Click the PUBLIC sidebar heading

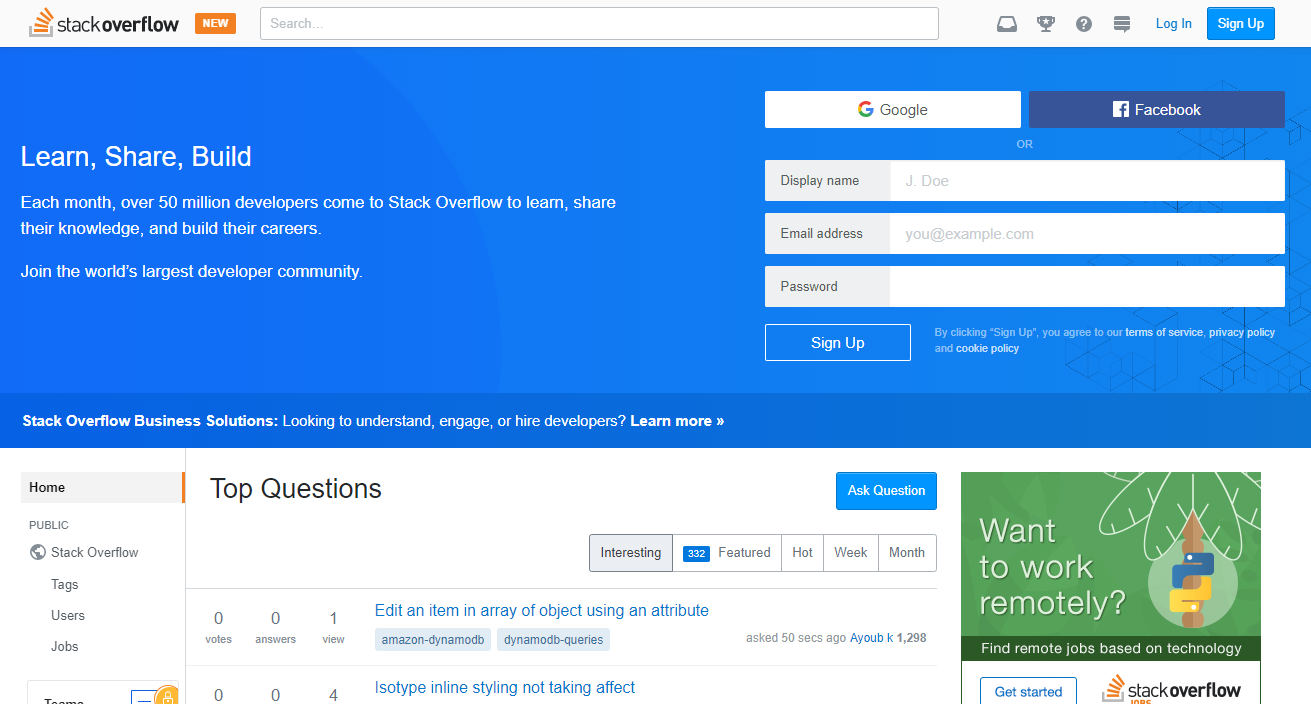point(49,525)
